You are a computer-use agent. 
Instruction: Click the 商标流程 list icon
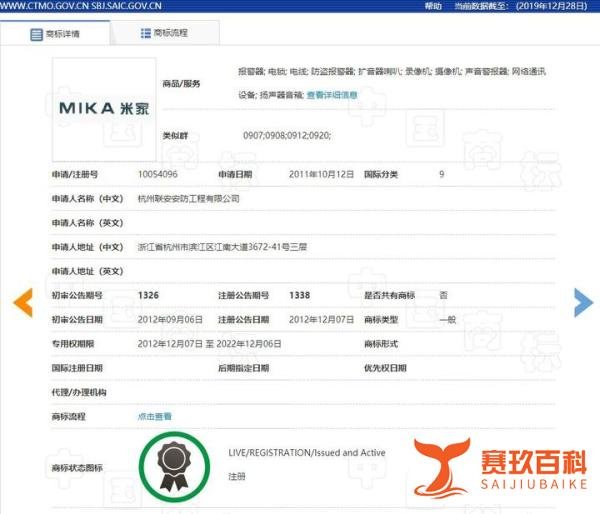click(x=145, y=33)
